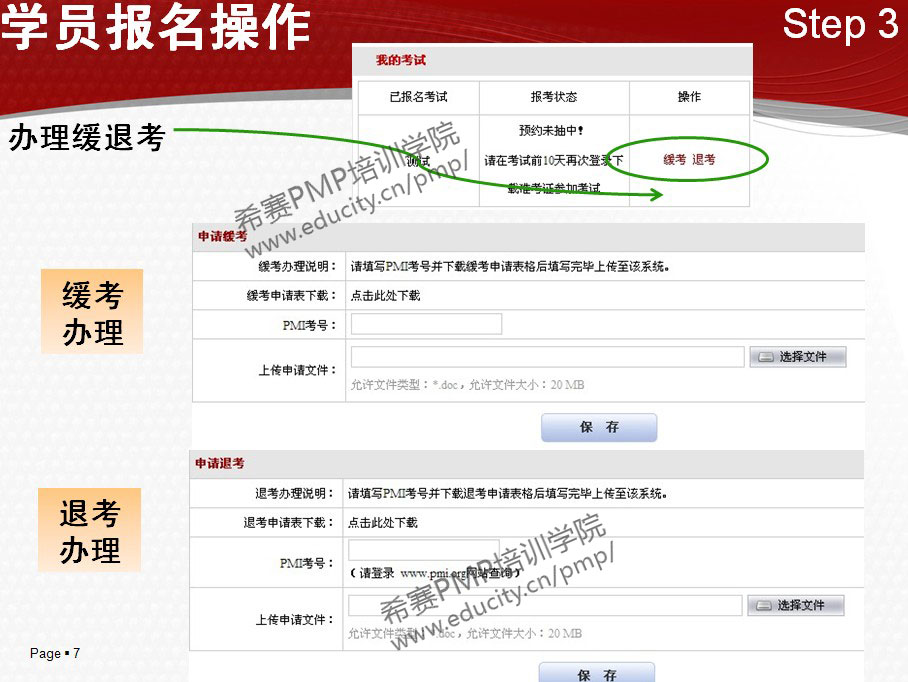Click the 操作 column header
The image size is (908, 682).
689,97
